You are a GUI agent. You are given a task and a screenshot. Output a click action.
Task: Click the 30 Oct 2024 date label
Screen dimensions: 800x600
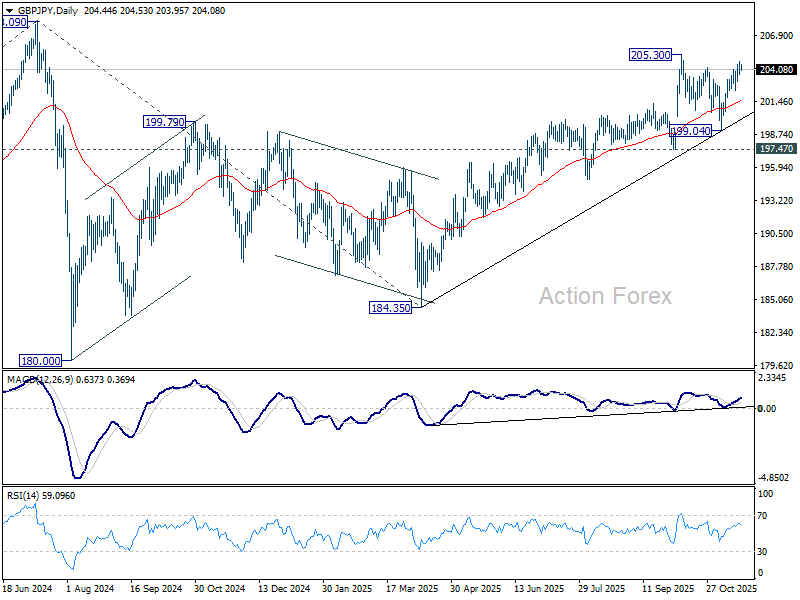[x=219, y=588]
